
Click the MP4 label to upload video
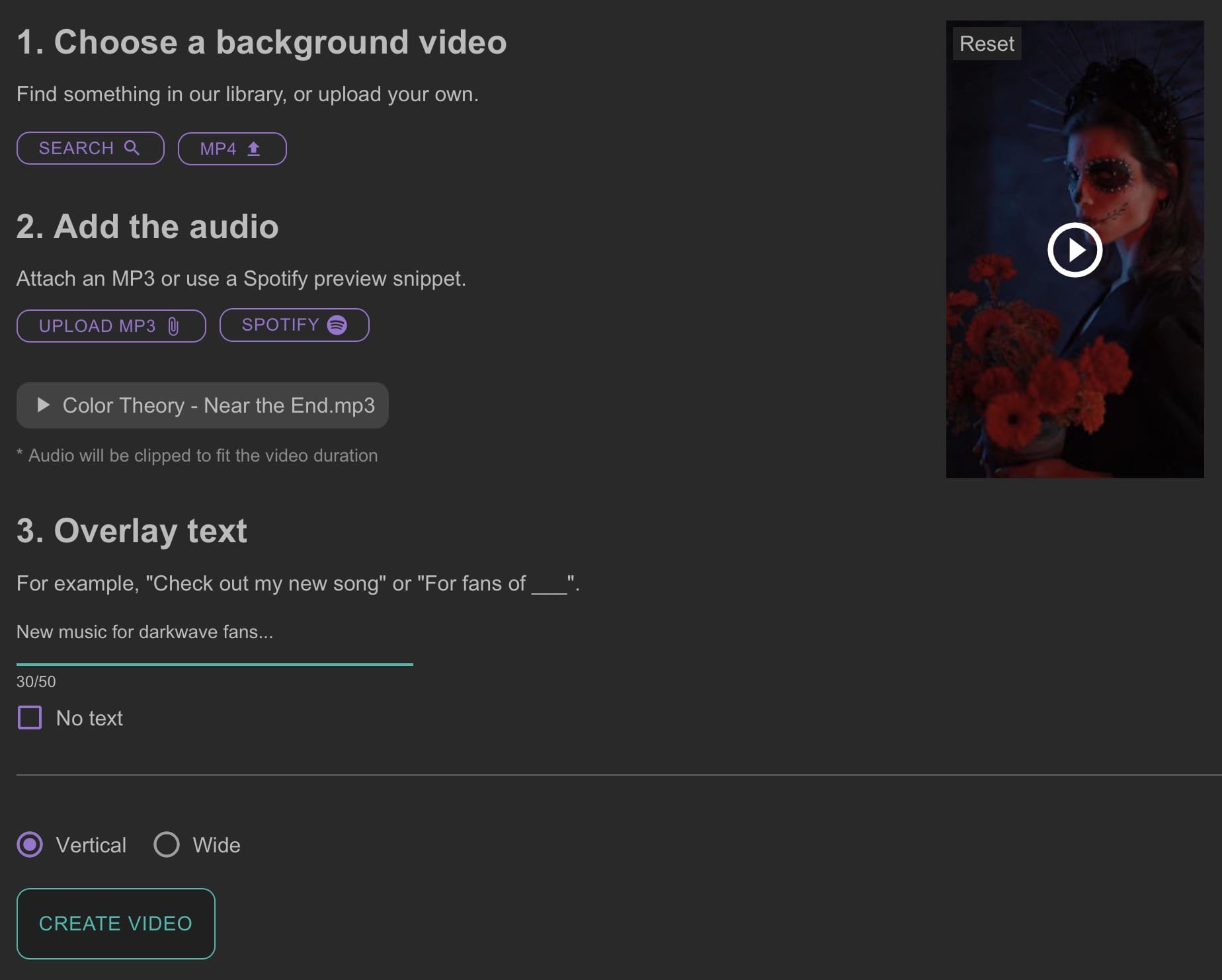pos(218,149)
